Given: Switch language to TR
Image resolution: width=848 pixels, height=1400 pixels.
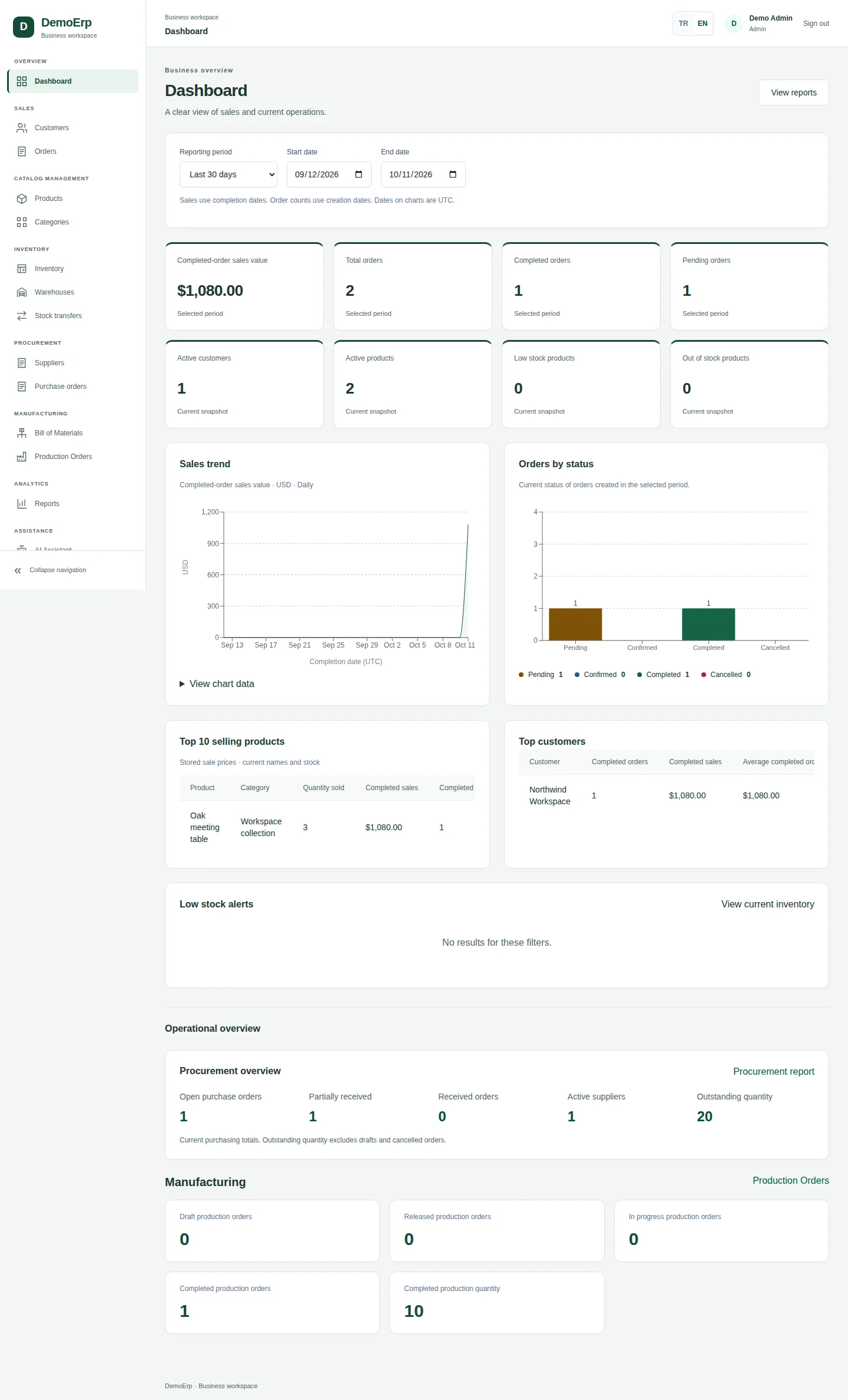Looking at the screenshot, I should click(x=683, y=24).
